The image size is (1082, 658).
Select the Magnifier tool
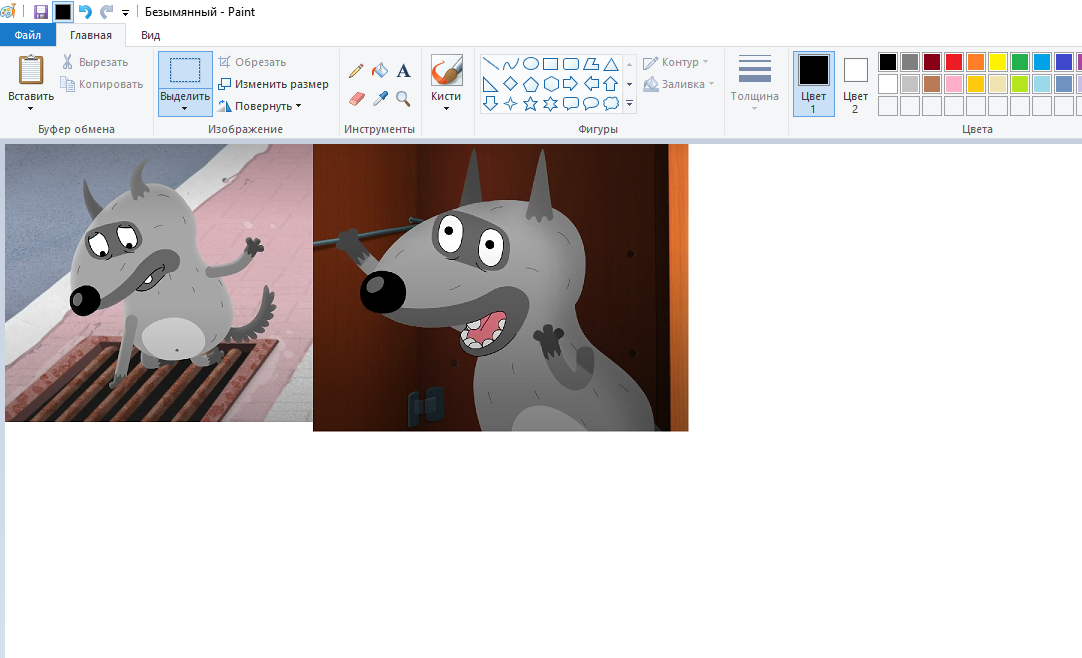[x=404, y=99]
